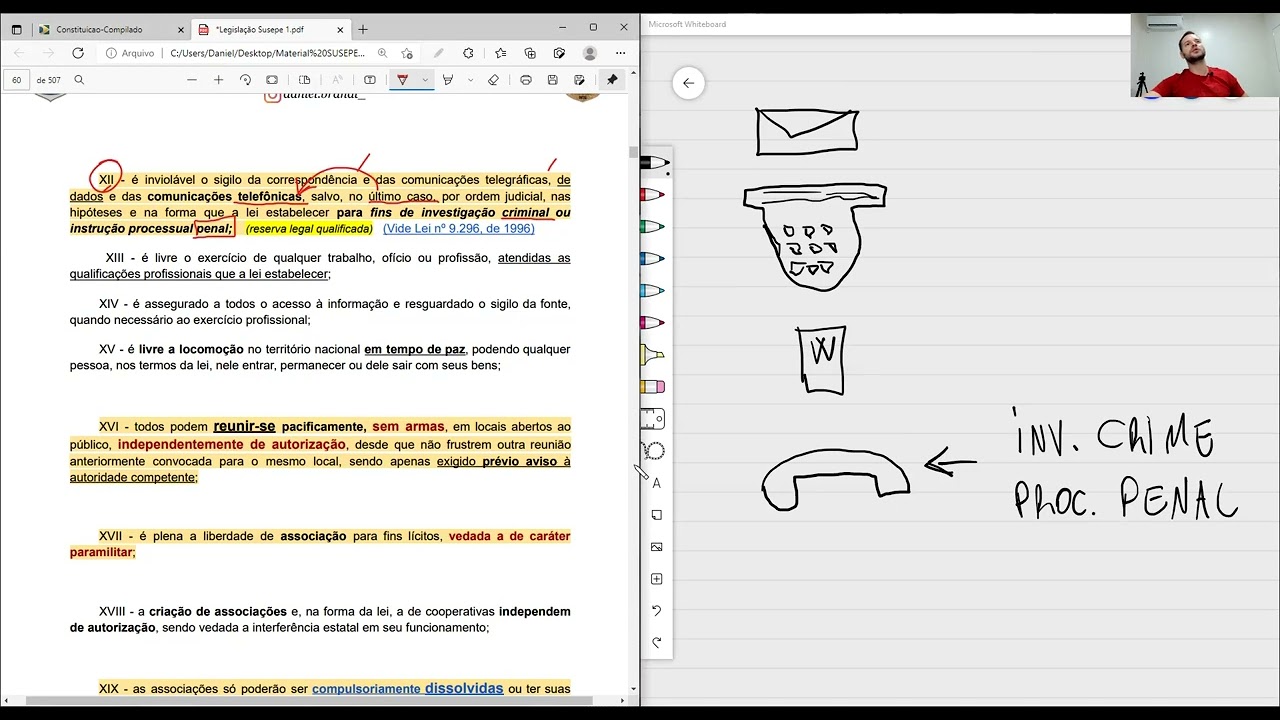This screenshot has width=1280, height=720.
Task: Open browser Collections
Action: pyautogui.click(x=530, y=53)
